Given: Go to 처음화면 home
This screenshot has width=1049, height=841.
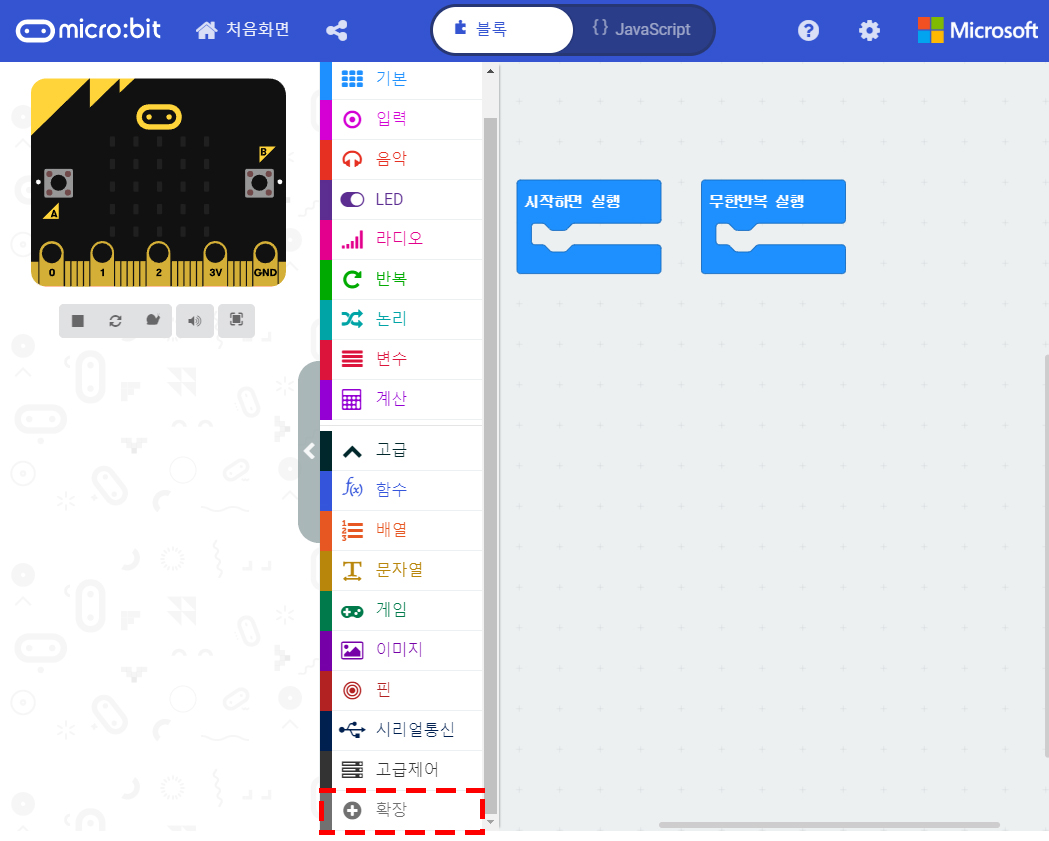Looking at the screenshot, I should [x=242, y=29].
